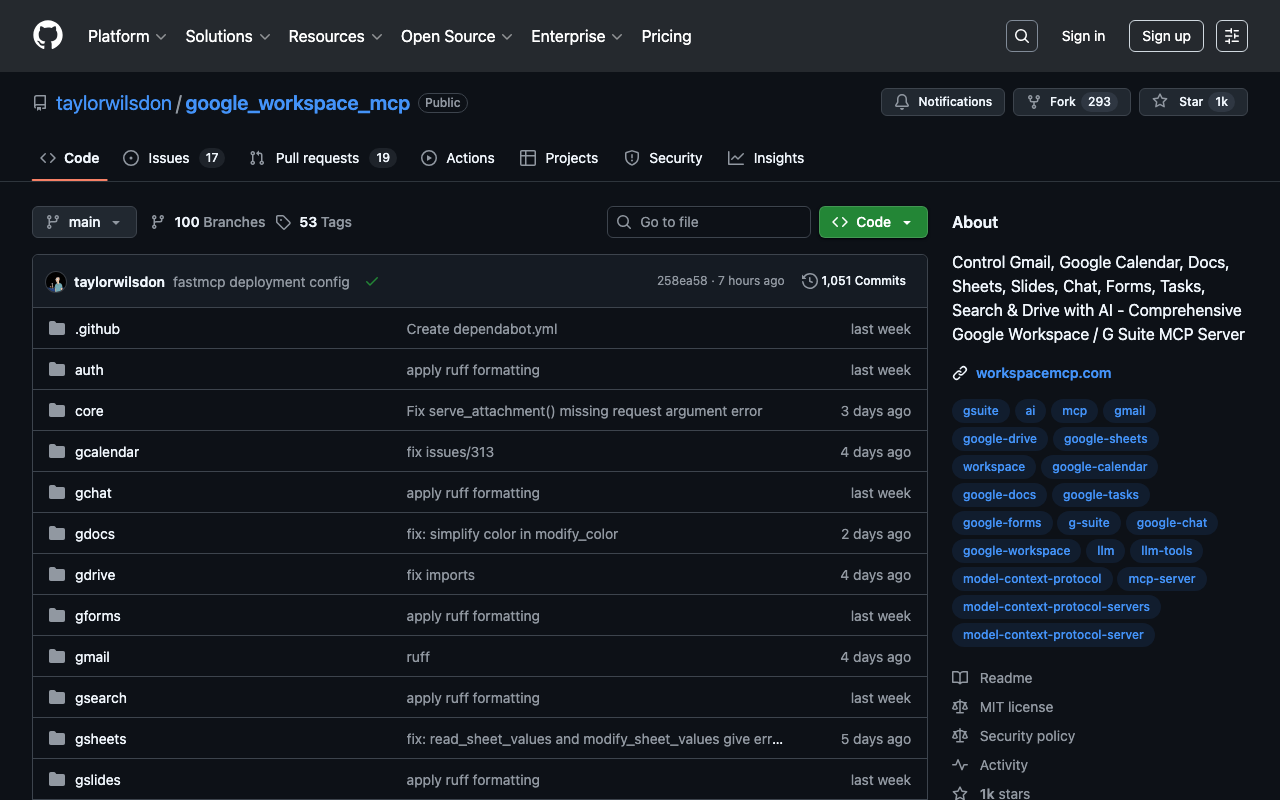Viewport: 1280px width, 800px height.
Task: Open the appearance settings sliders icon
Action: pos(1231,36)
